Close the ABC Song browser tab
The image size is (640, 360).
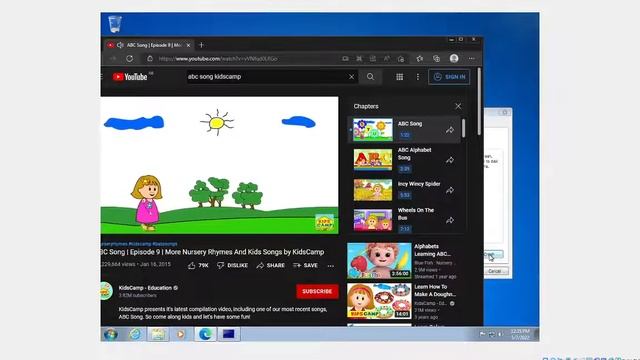pos(188,45)
